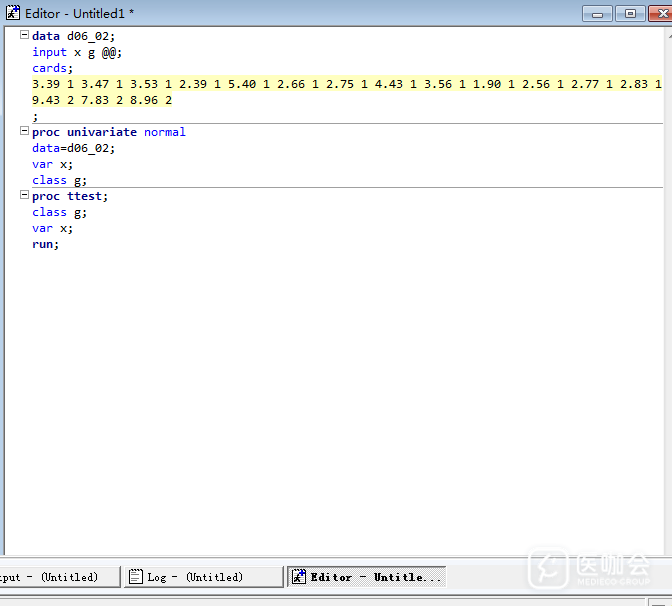Screen dimensions: 672x606
Task: Click the second data line starting with 9.43
Action: click(x=101, y=100)
